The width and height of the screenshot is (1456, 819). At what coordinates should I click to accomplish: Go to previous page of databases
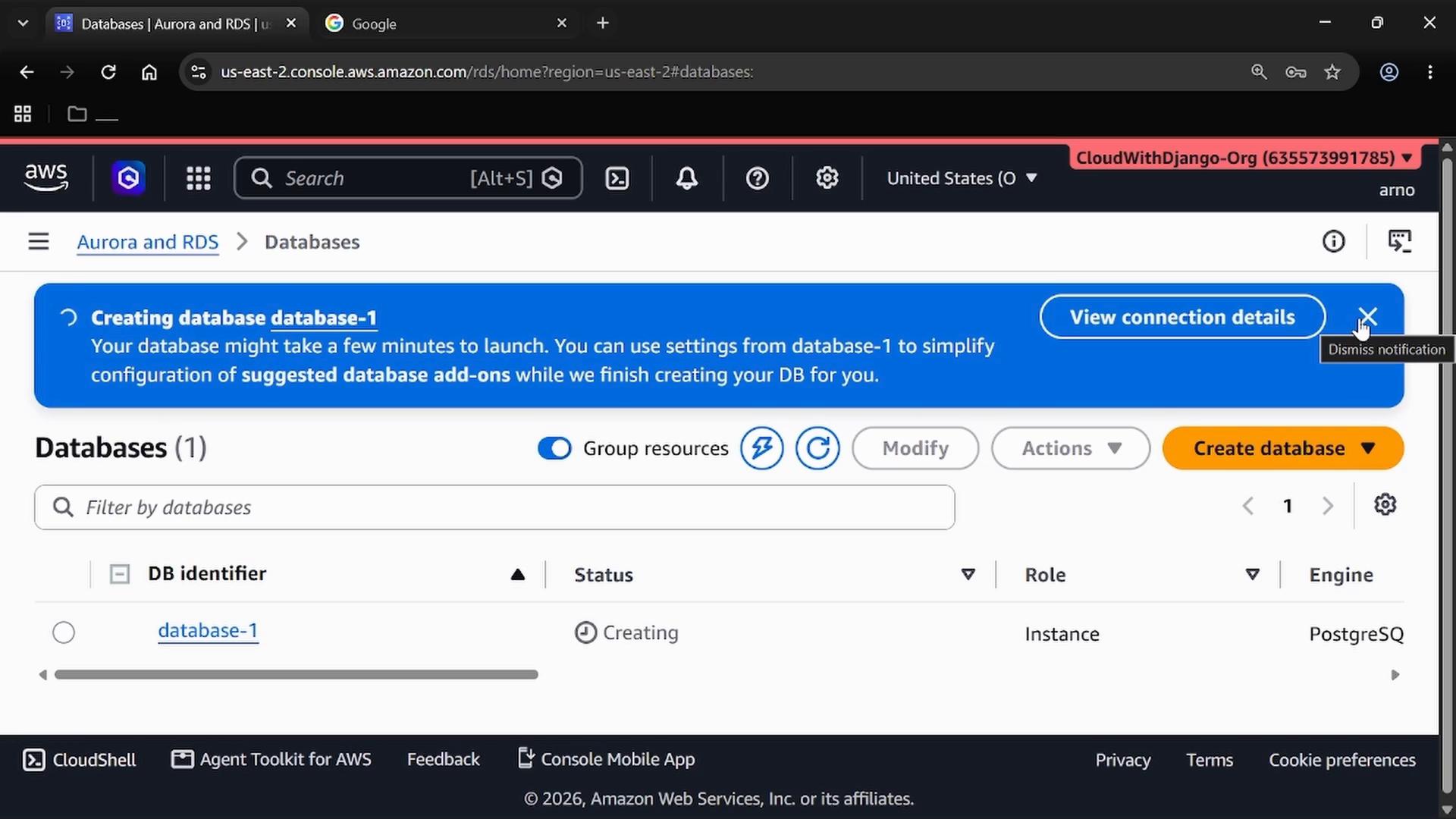[1248, 506]
